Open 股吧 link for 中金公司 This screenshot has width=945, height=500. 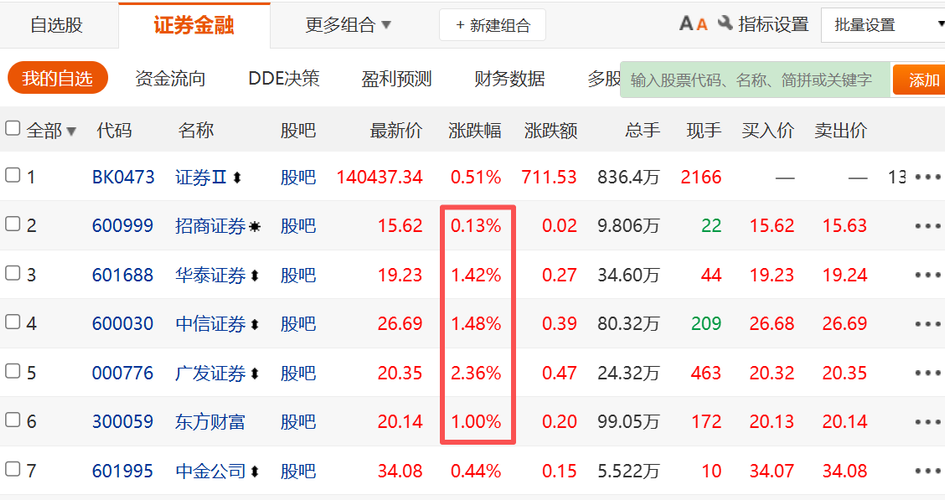[x=298, y=471]
